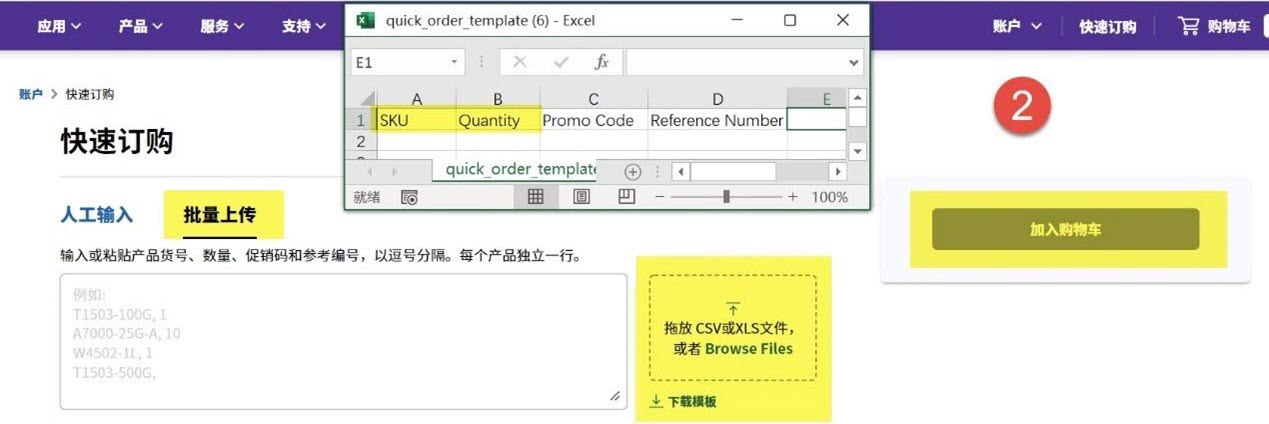Switch to Page Layout view icon
The width and height of the screenshot is (1269, 424).
[x=581, y=197]
